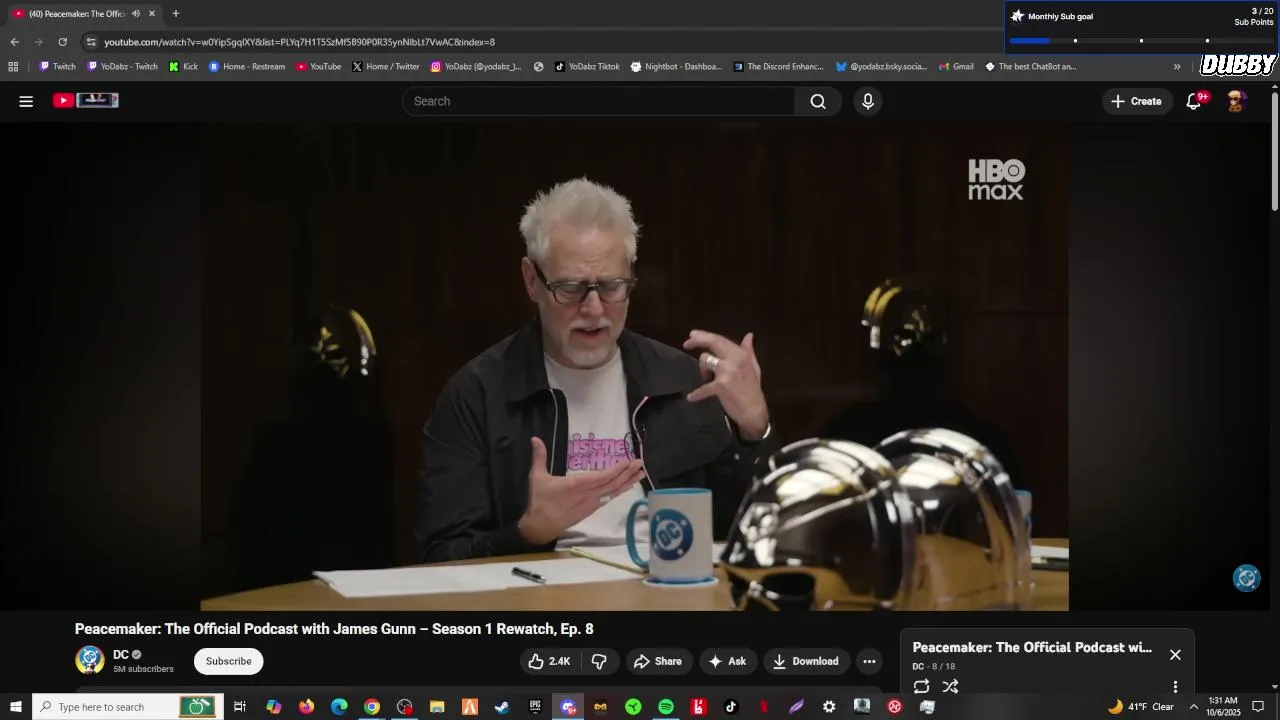Open Home - Restream bookmark
1280x720 pixels.
point(247,67)
